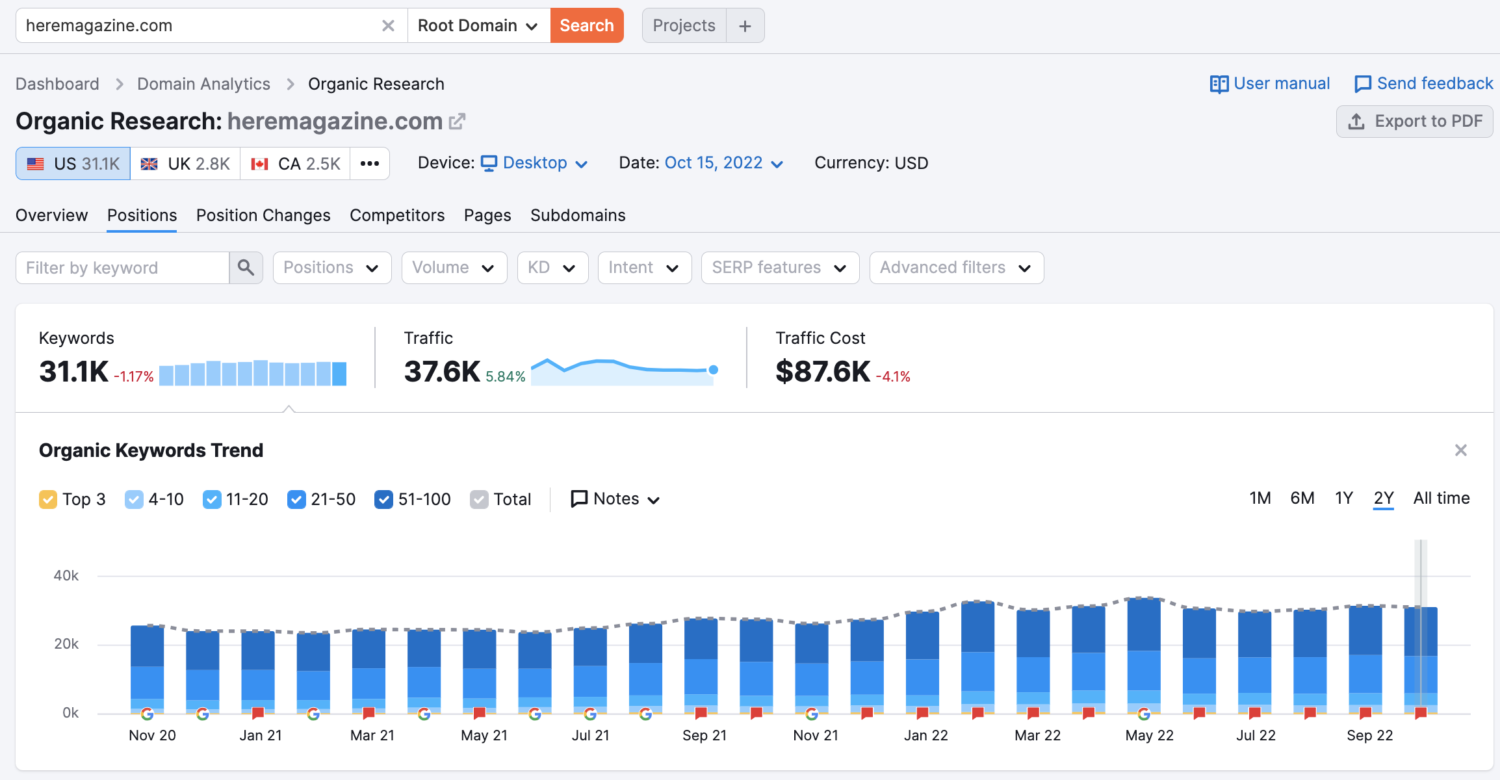Open Google update marker under Nov 20

tap(147, 713)
